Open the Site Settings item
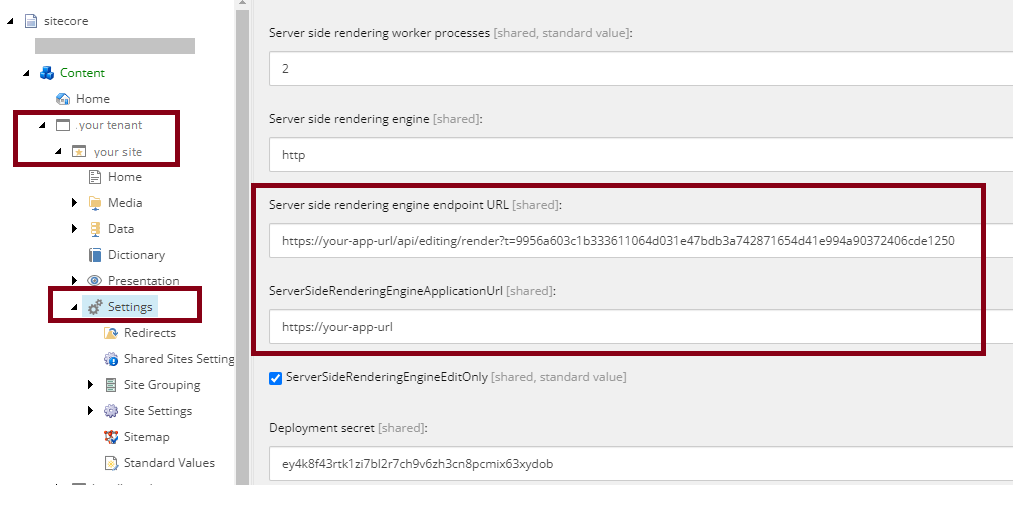1013x525 pixels. (157, 411)
